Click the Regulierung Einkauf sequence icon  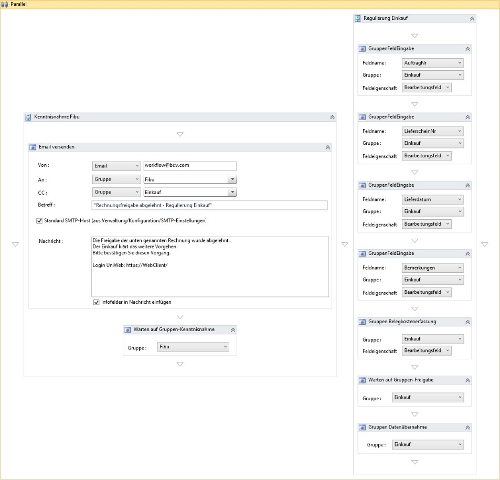pos(358,18)
